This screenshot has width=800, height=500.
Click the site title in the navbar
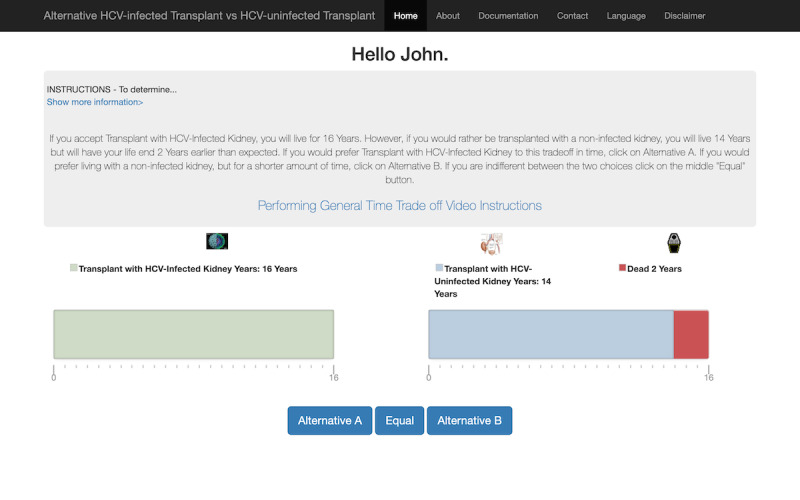point(209,16)
